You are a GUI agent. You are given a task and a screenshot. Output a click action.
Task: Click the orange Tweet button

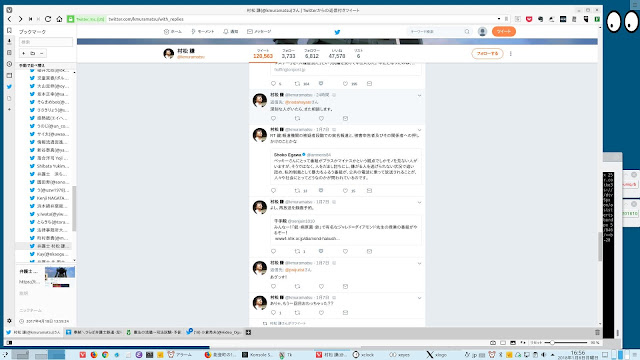pyautogui.click(x=504, y=31)
